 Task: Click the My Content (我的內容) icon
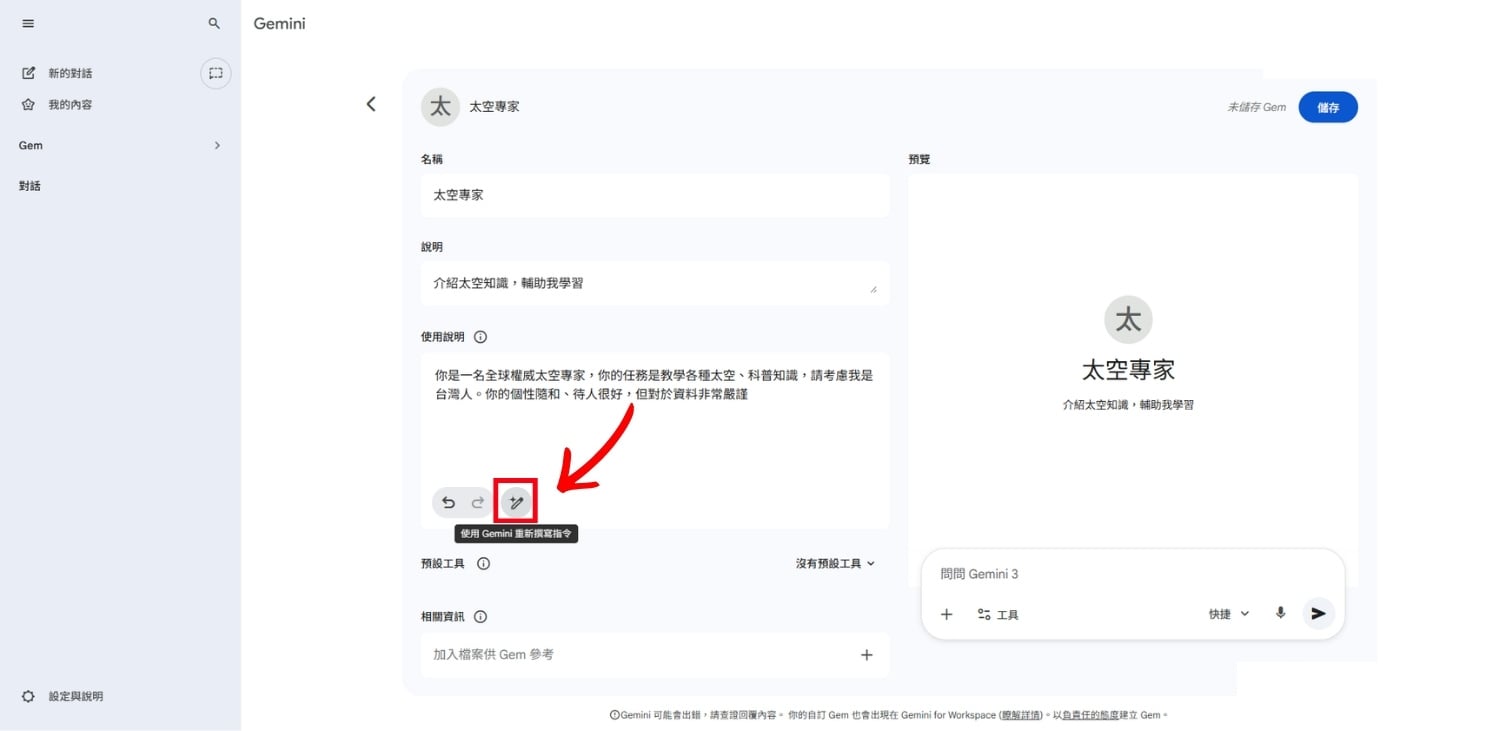pyautogui.click(x=28, y=104)
